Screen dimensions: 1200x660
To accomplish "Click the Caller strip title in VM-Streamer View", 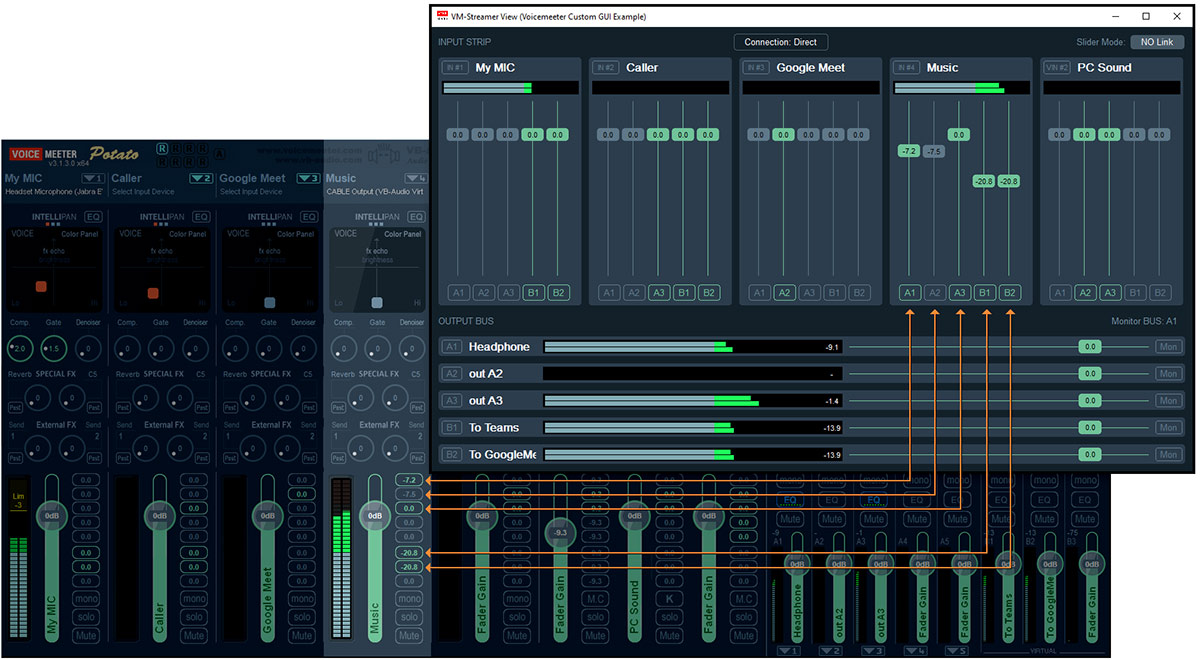I will (x=643, y=68).
